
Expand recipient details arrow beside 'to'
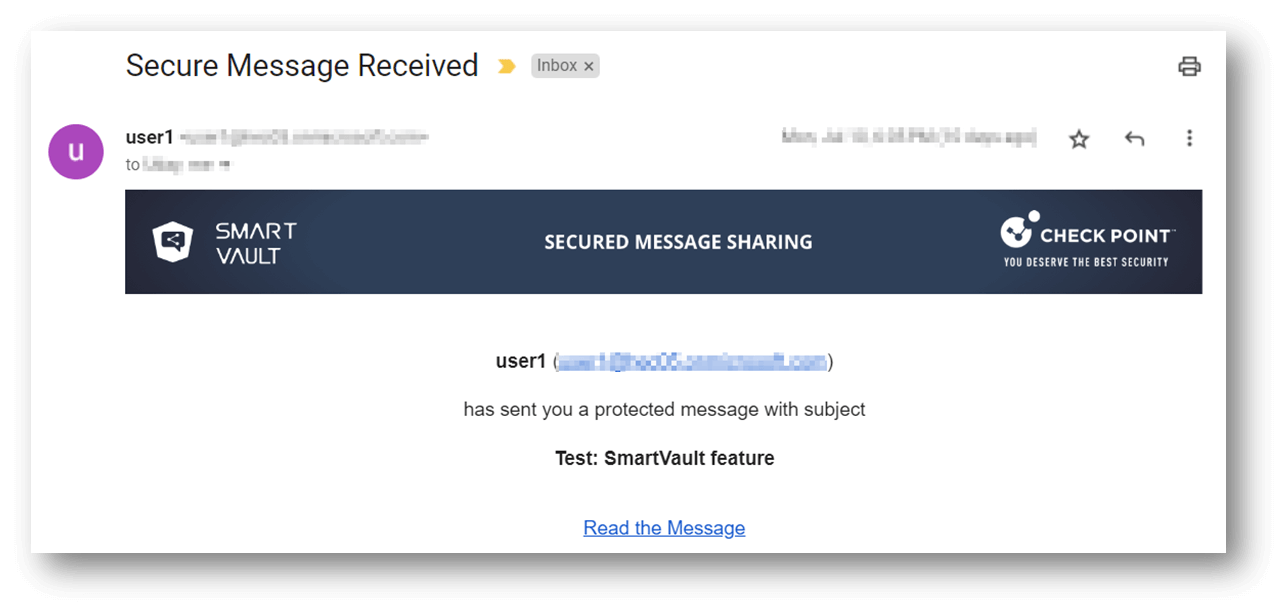[225, 165]
